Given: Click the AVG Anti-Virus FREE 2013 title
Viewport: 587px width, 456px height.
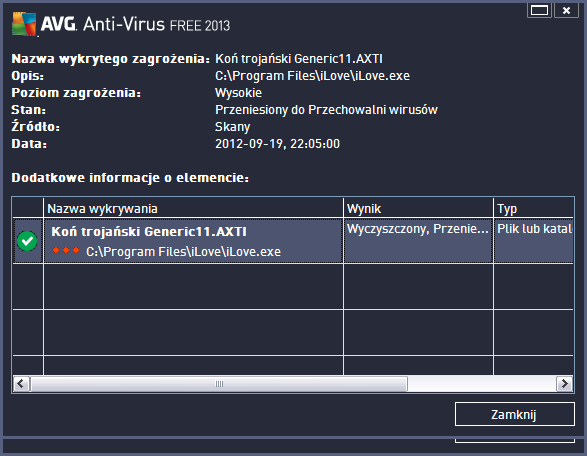Looking at the screenshot, I should pyautogui.click(x=135, y=24).
